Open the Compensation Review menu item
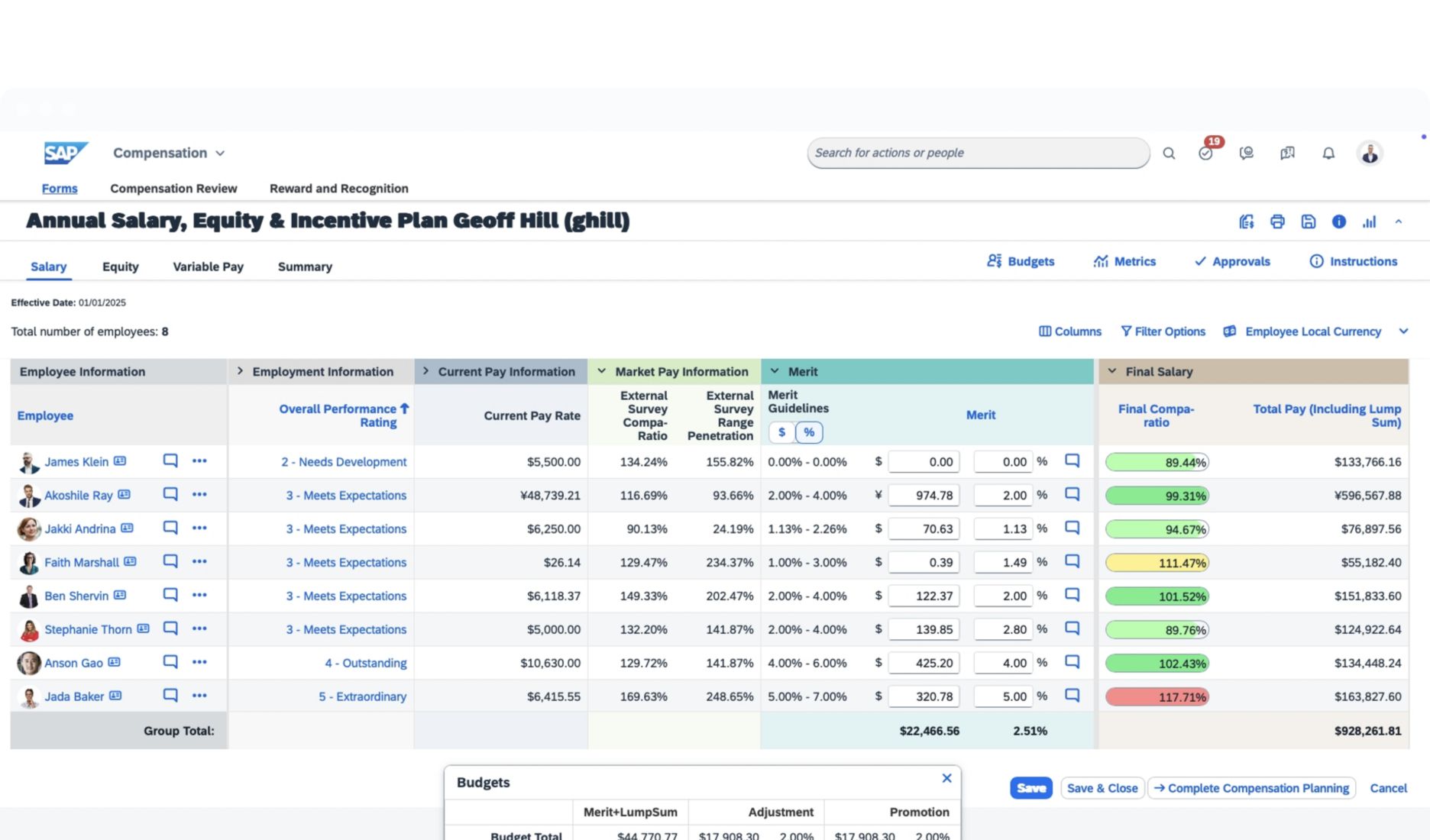Image resolution: width=1430 pixels, height=840 pixels. click(x=173, y=189)
